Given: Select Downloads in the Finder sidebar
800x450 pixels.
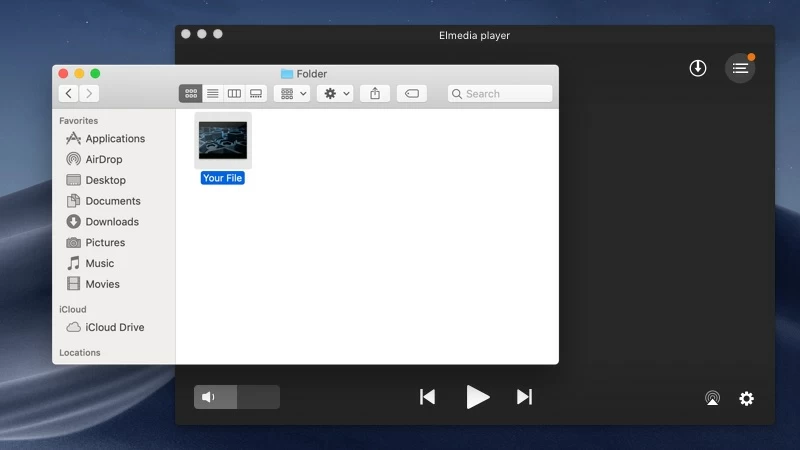Looking at the screenshot, I should click(x=111, y=222).
